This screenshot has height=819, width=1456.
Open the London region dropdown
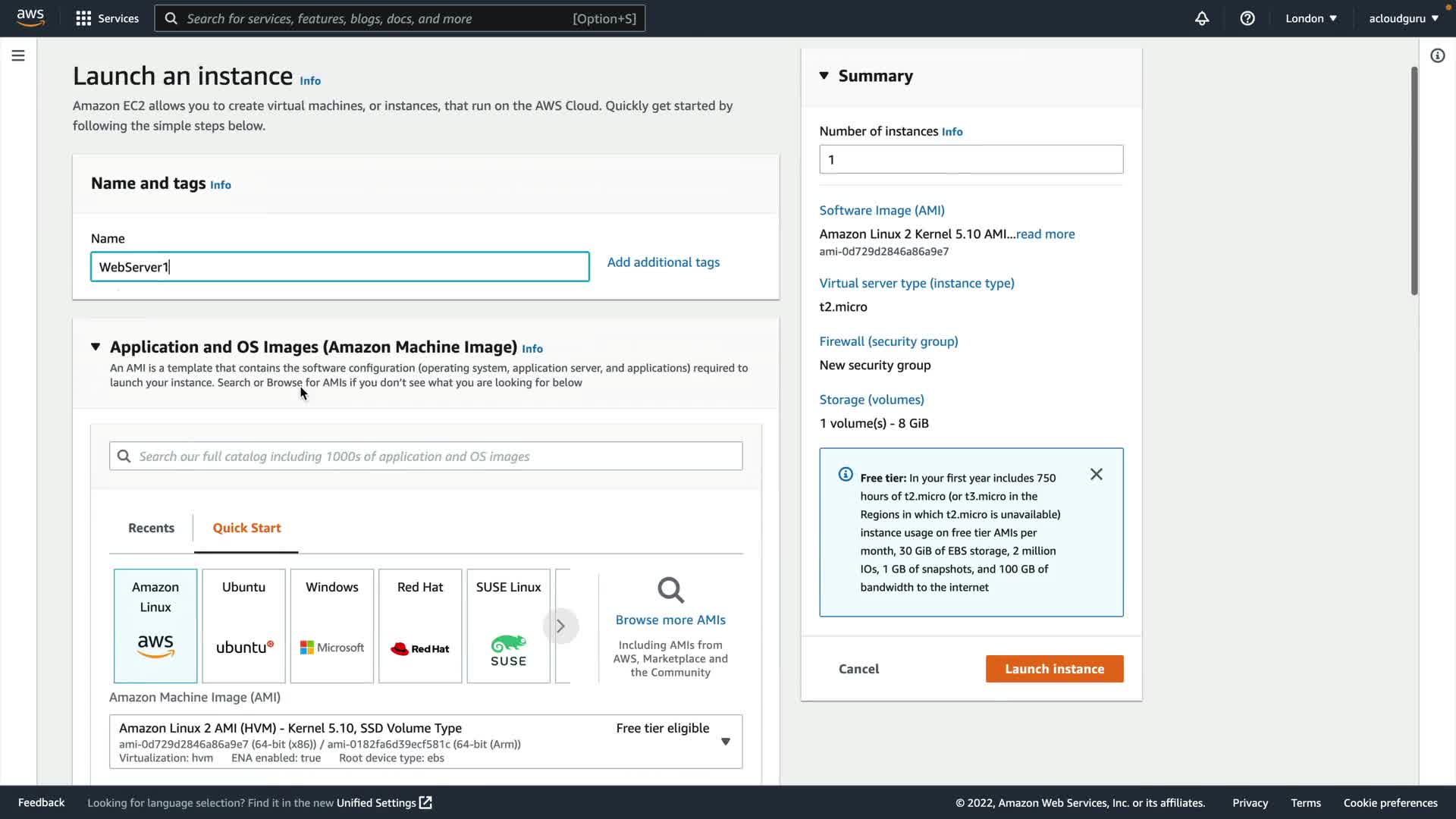tap(1310, 18)
